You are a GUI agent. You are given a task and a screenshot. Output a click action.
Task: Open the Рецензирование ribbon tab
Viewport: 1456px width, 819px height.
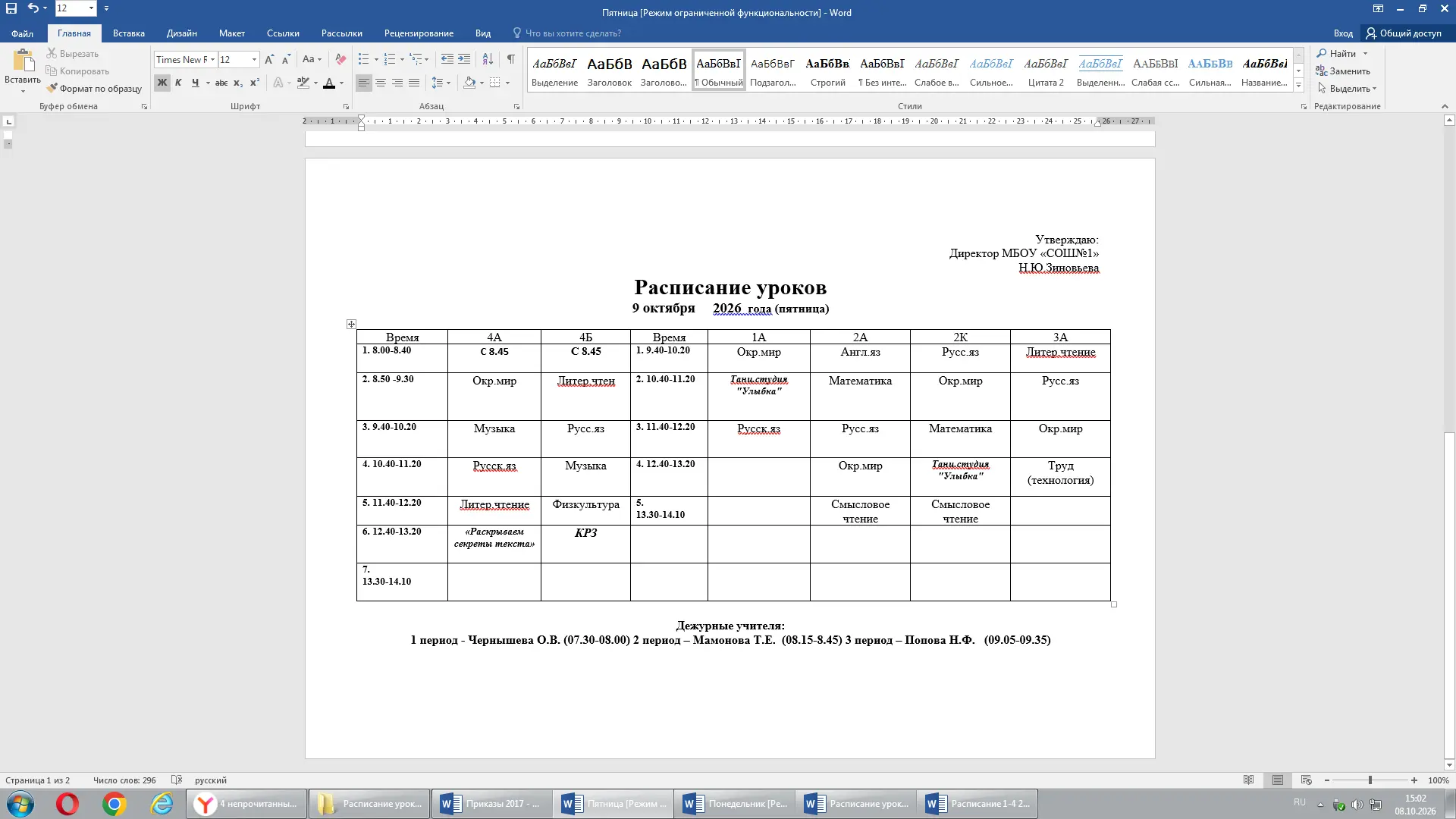(x=419, y=33)
